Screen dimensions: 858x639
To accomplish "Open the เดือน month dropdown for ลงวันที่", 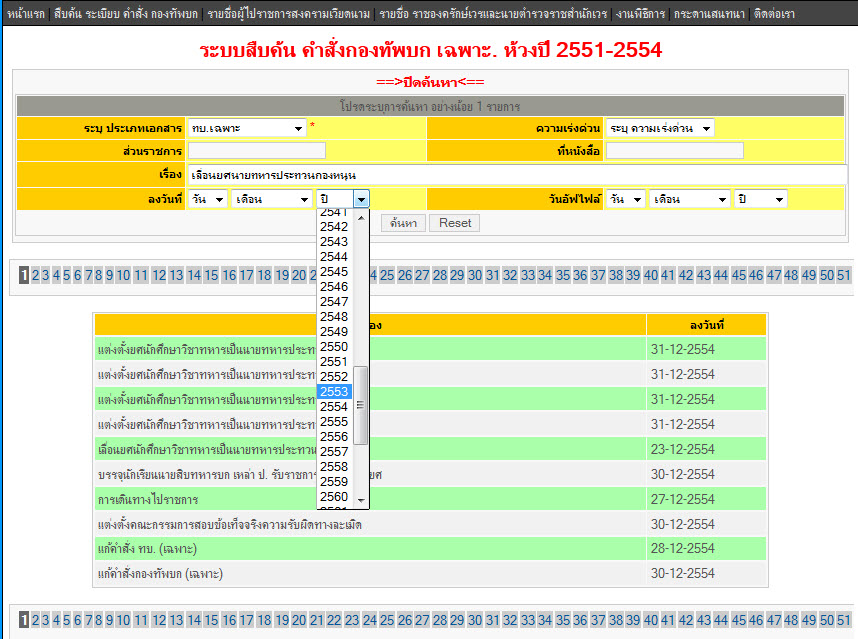I will tap(272, 199).
